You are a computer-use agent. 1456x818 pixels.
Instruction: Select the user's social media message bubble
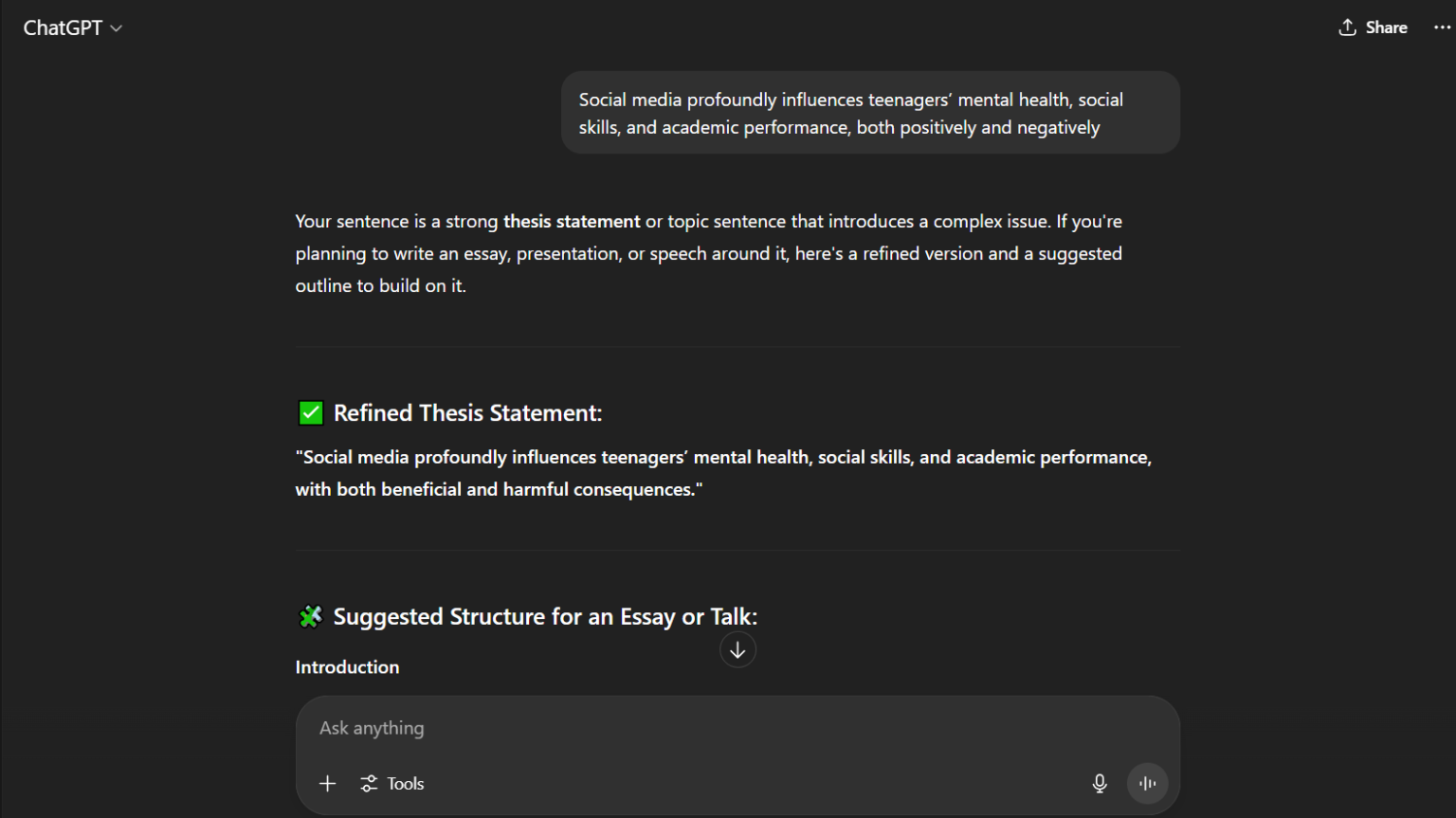870,113
